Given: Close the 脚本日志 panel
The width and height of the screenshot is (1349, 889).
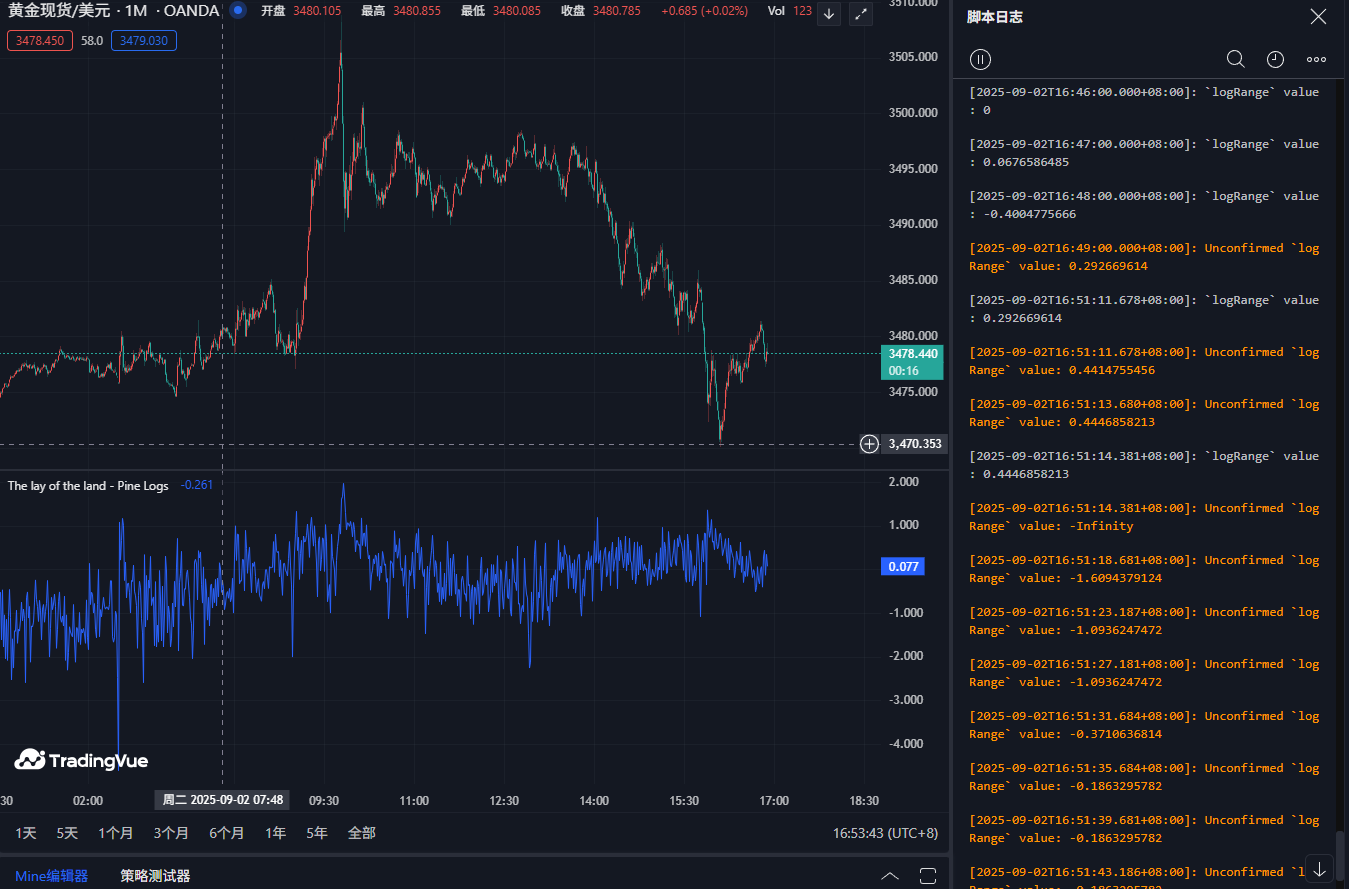Looking at the screenshot, I should coord(1318,17).
